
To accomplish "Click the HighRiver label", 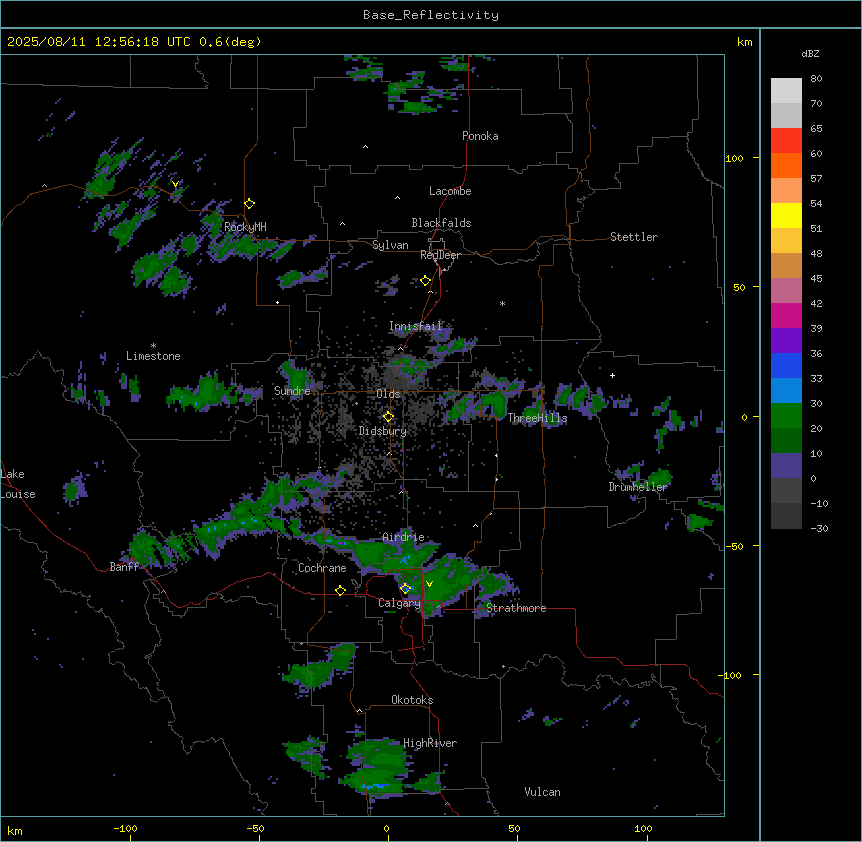I will tap(430, 743).
